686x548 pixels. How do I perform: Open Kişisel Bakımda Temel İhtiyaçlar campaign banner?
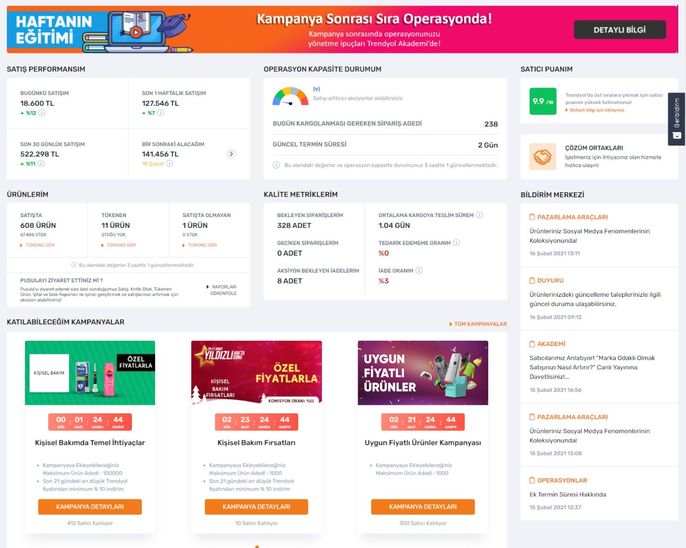[90, 373]
